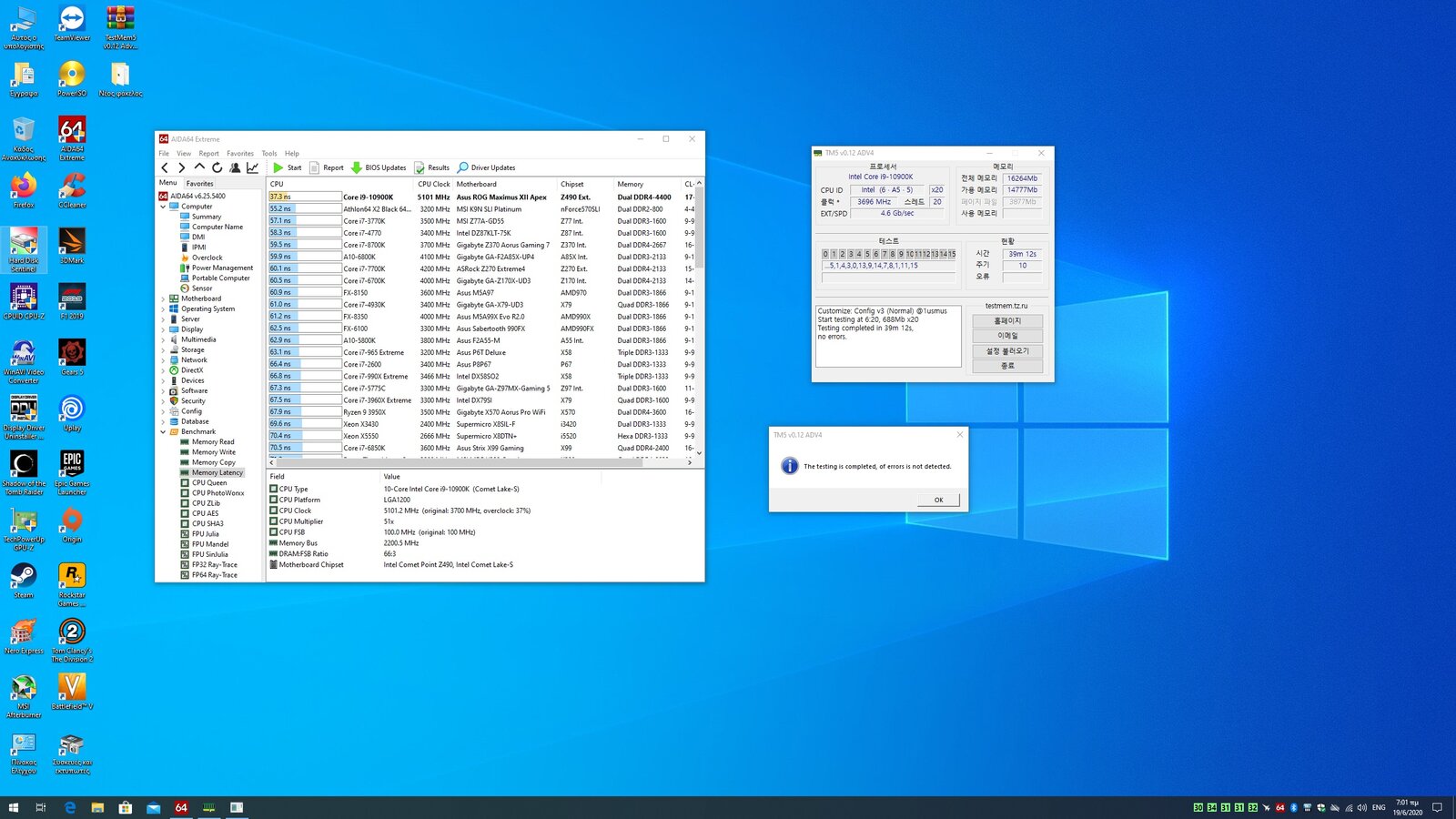Open the Windows Start menu

click(x=13, y=807)
